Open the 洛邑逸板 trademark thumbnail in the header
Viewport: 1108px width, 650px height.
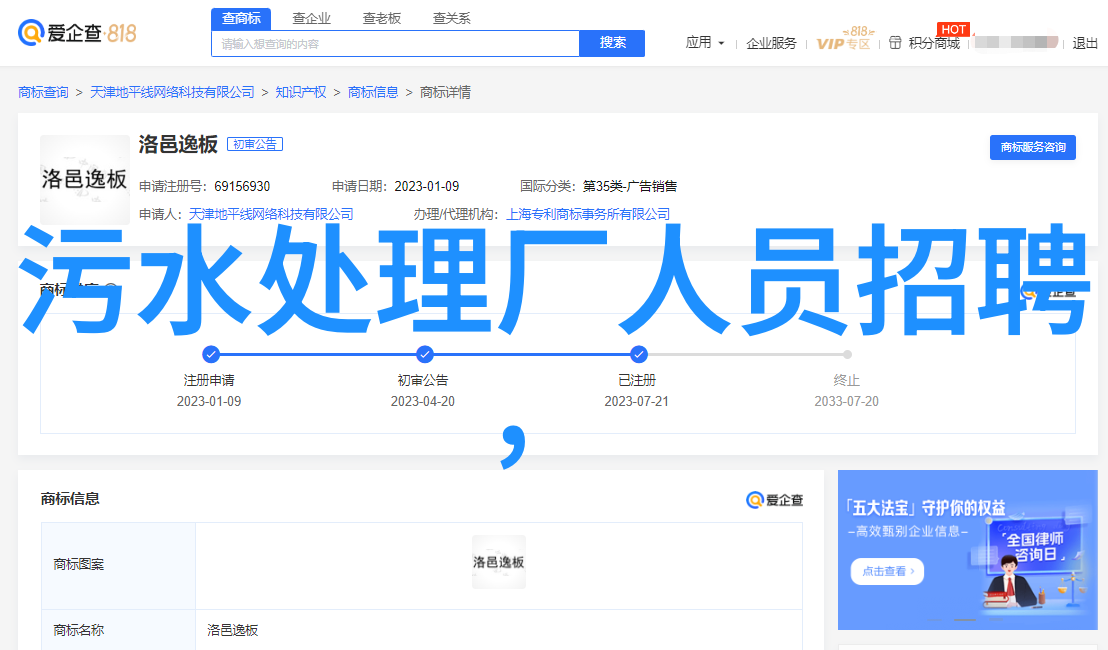tap(85, 179)
